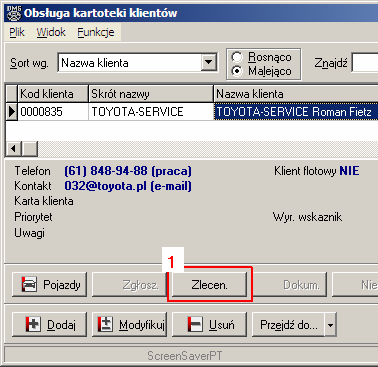Open the Plik menu
Viewport: 378px width, 367px height.
click(x=17, y=32)
